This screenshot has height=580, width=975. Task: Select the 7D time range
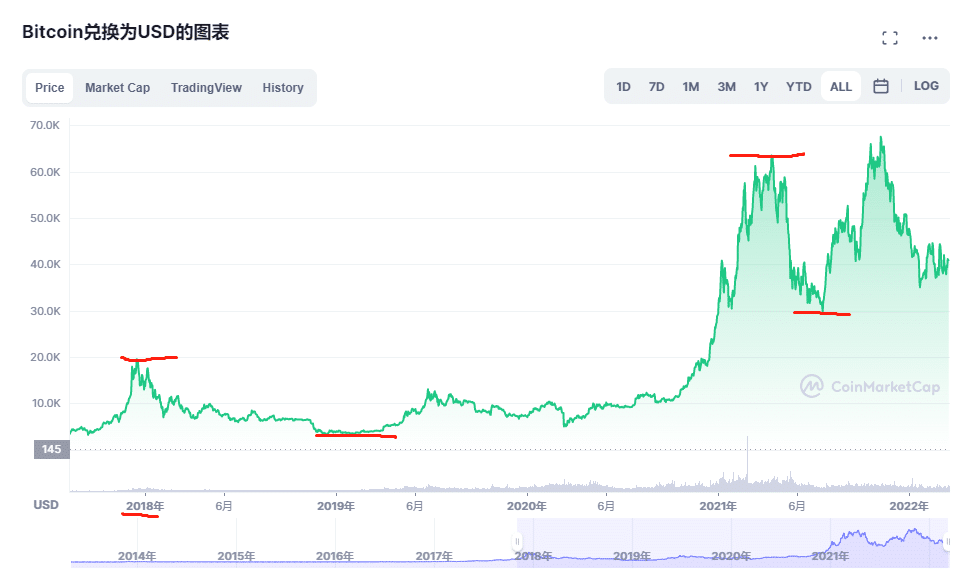point(656,86)
